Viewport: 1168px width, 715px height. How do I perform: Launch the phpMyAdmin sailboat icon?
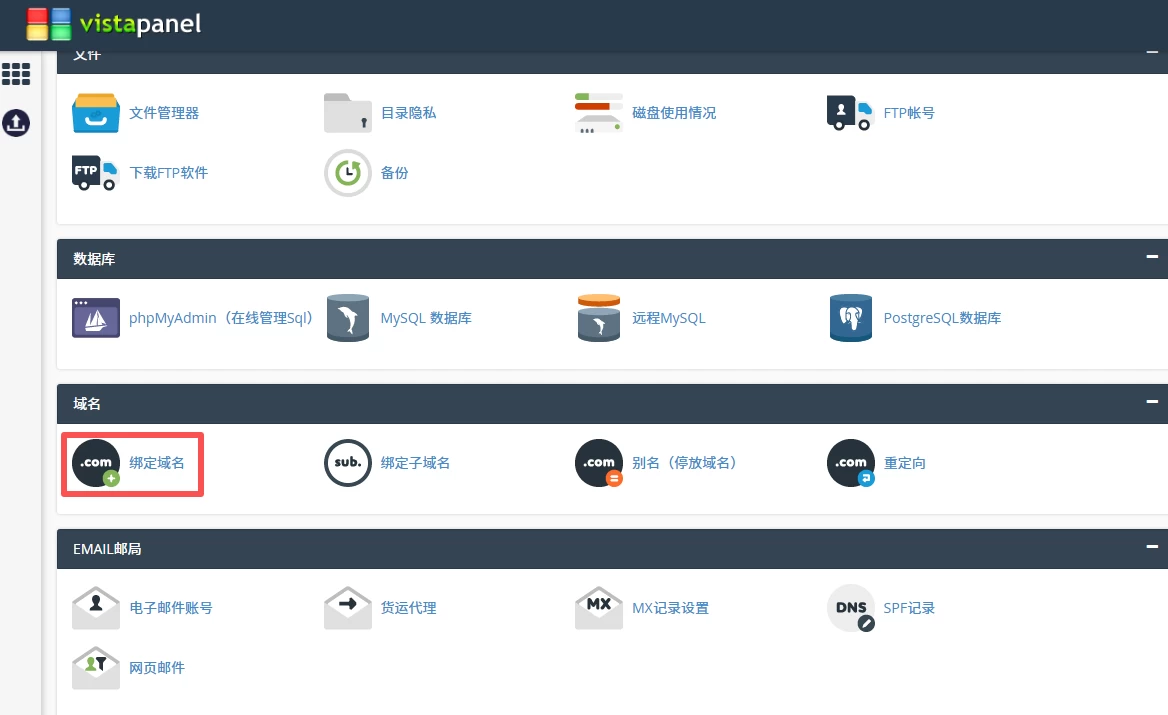click(96, 318)
